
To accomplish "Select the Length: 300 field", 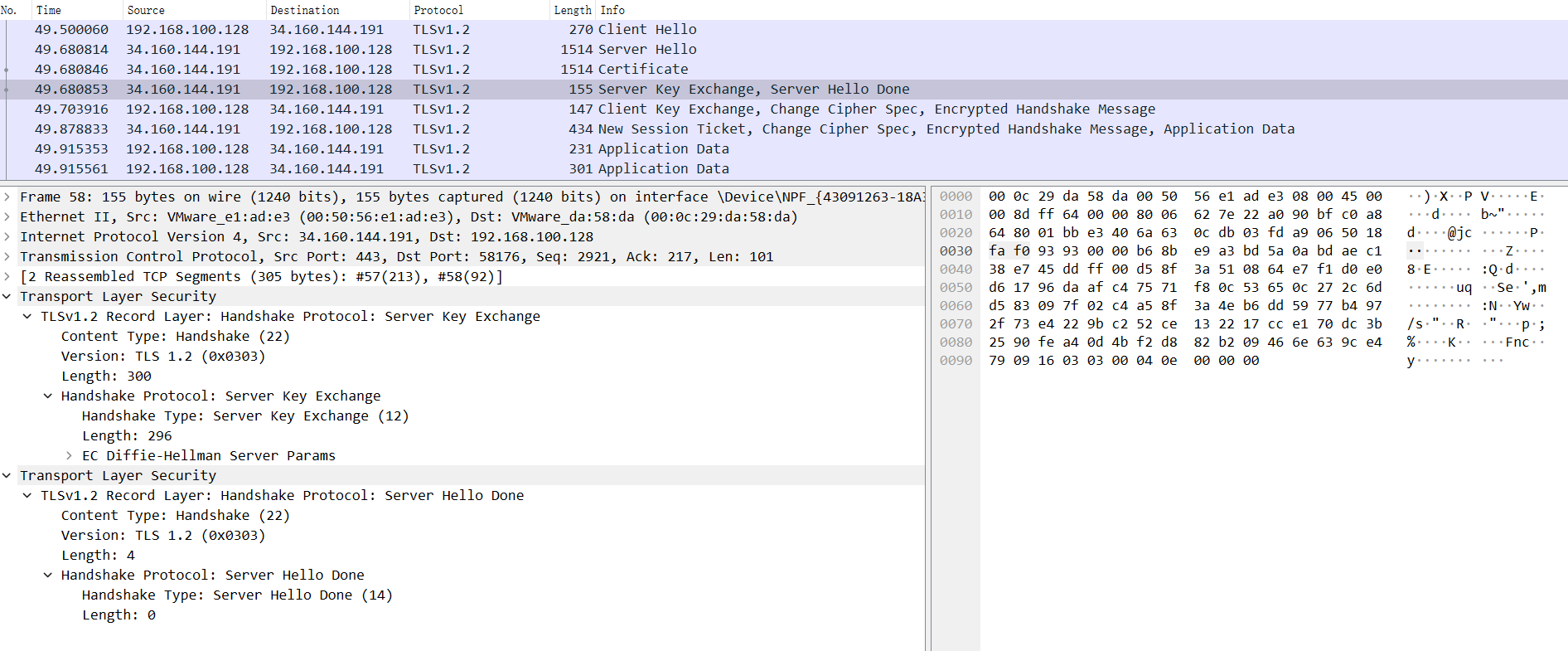I will coord(106,377).
